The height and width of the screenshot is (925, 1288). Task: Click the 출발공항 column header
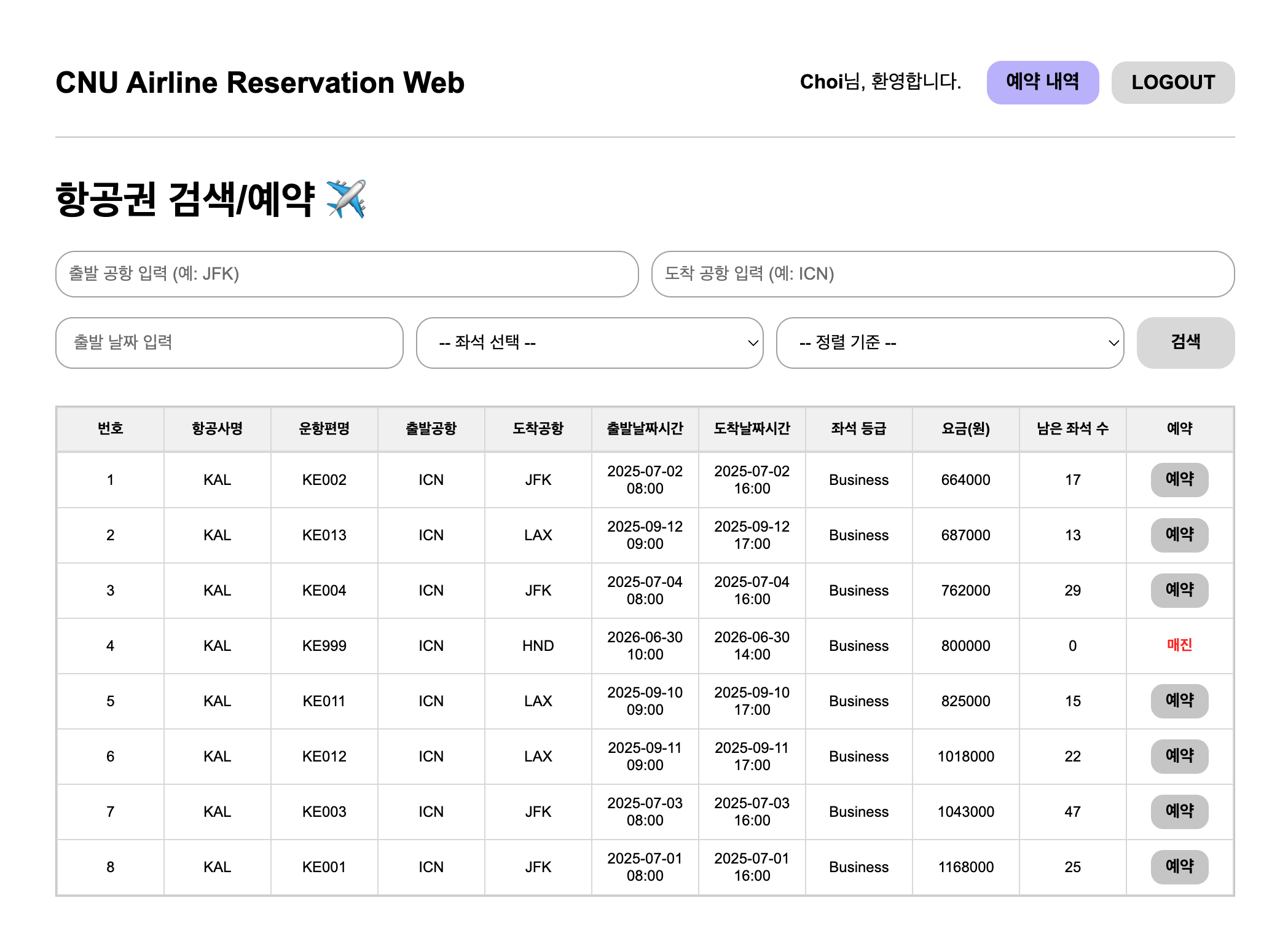pos(431,428)
